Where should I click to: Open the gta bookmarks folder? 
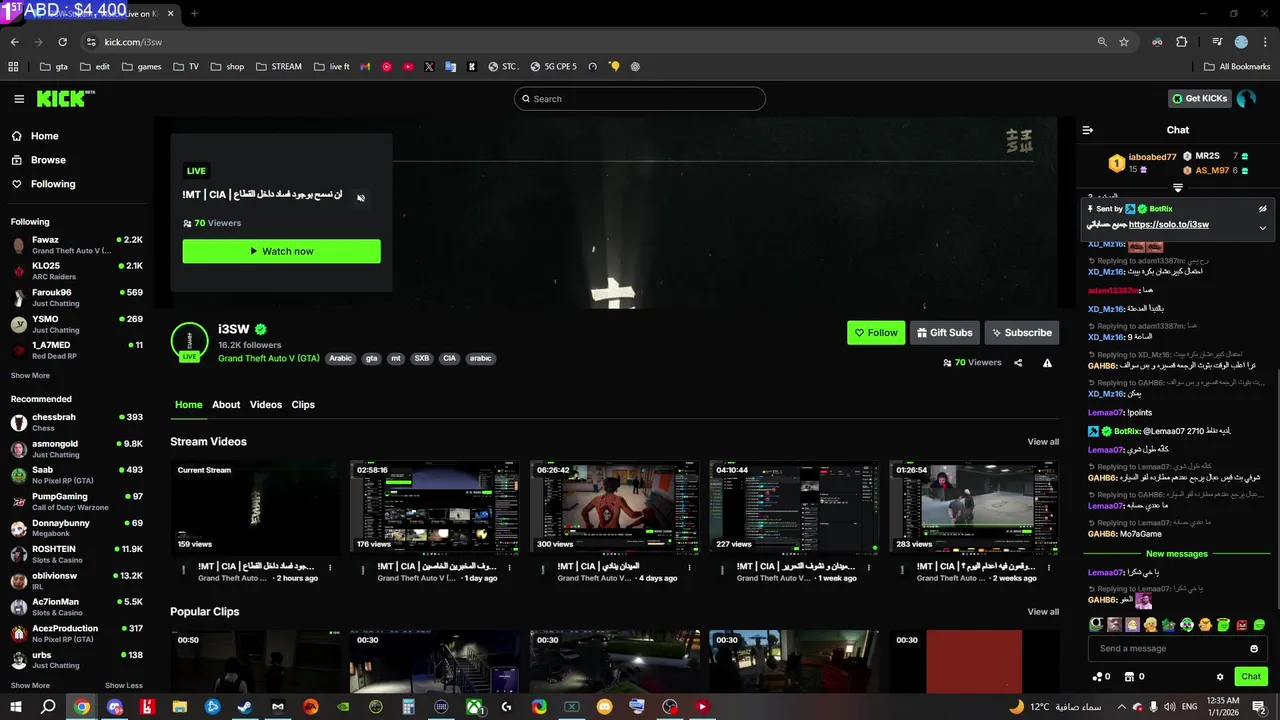54,67
